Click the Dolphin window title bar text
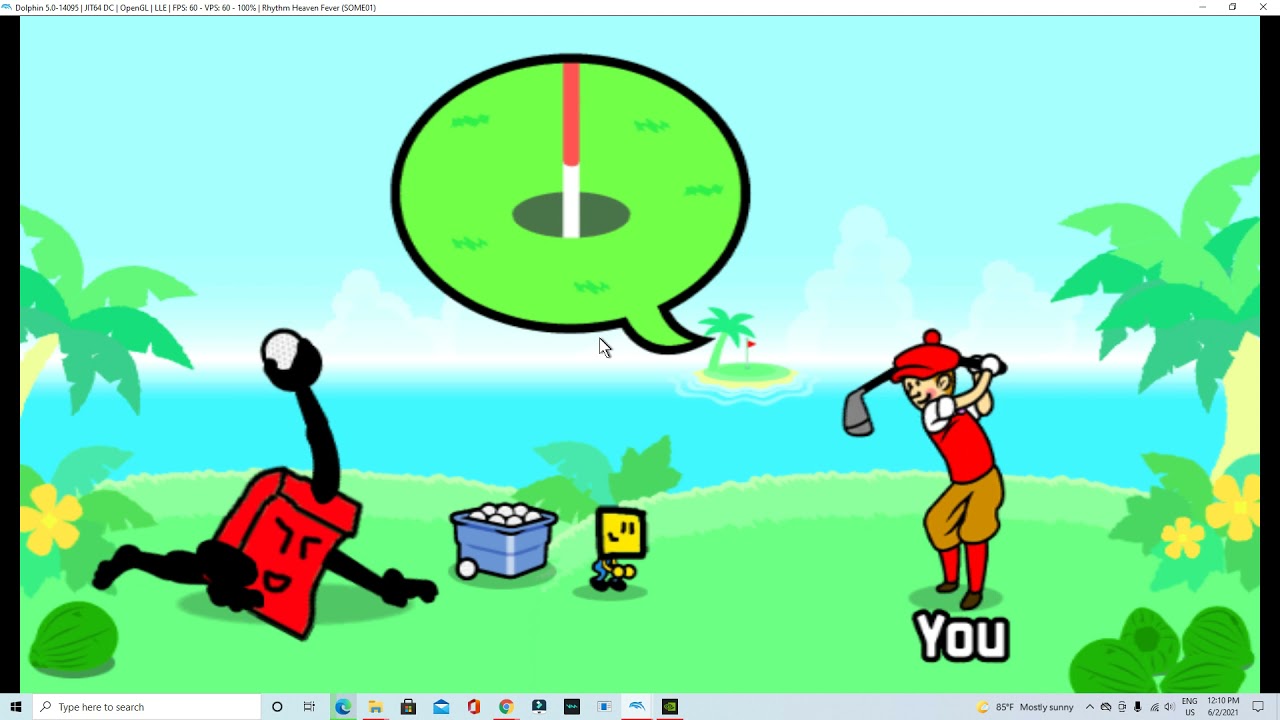 [x=196, y=7]
